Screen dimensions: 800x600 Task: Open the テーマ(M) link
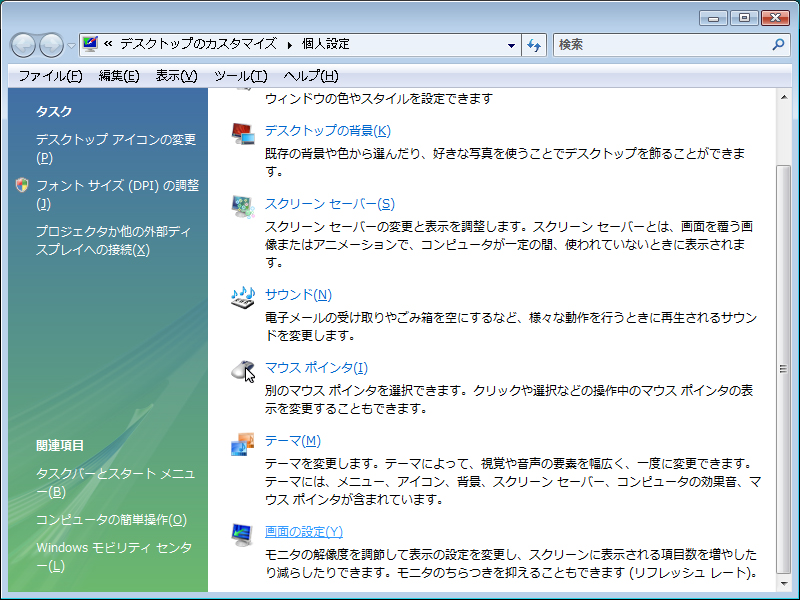[292, 440]
